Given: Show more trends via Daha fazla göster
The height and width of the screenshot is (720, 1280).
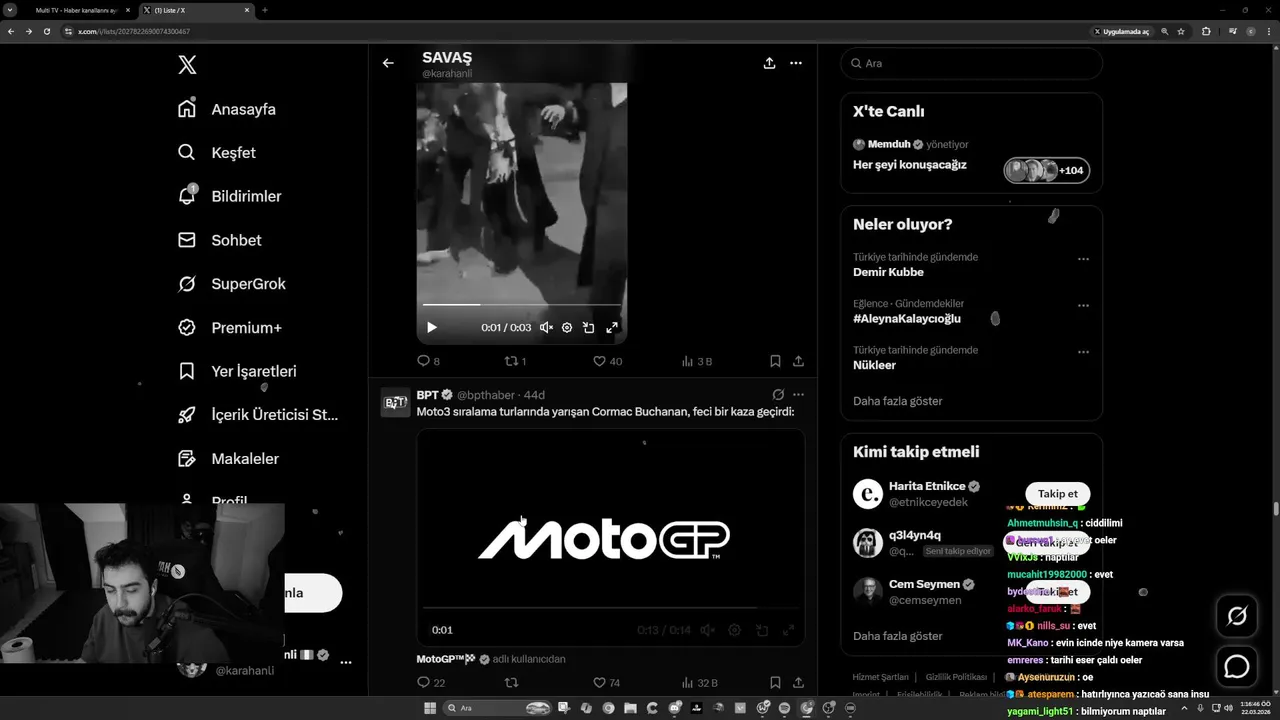Looking at the screenshot, I should [x=898, y=401].
